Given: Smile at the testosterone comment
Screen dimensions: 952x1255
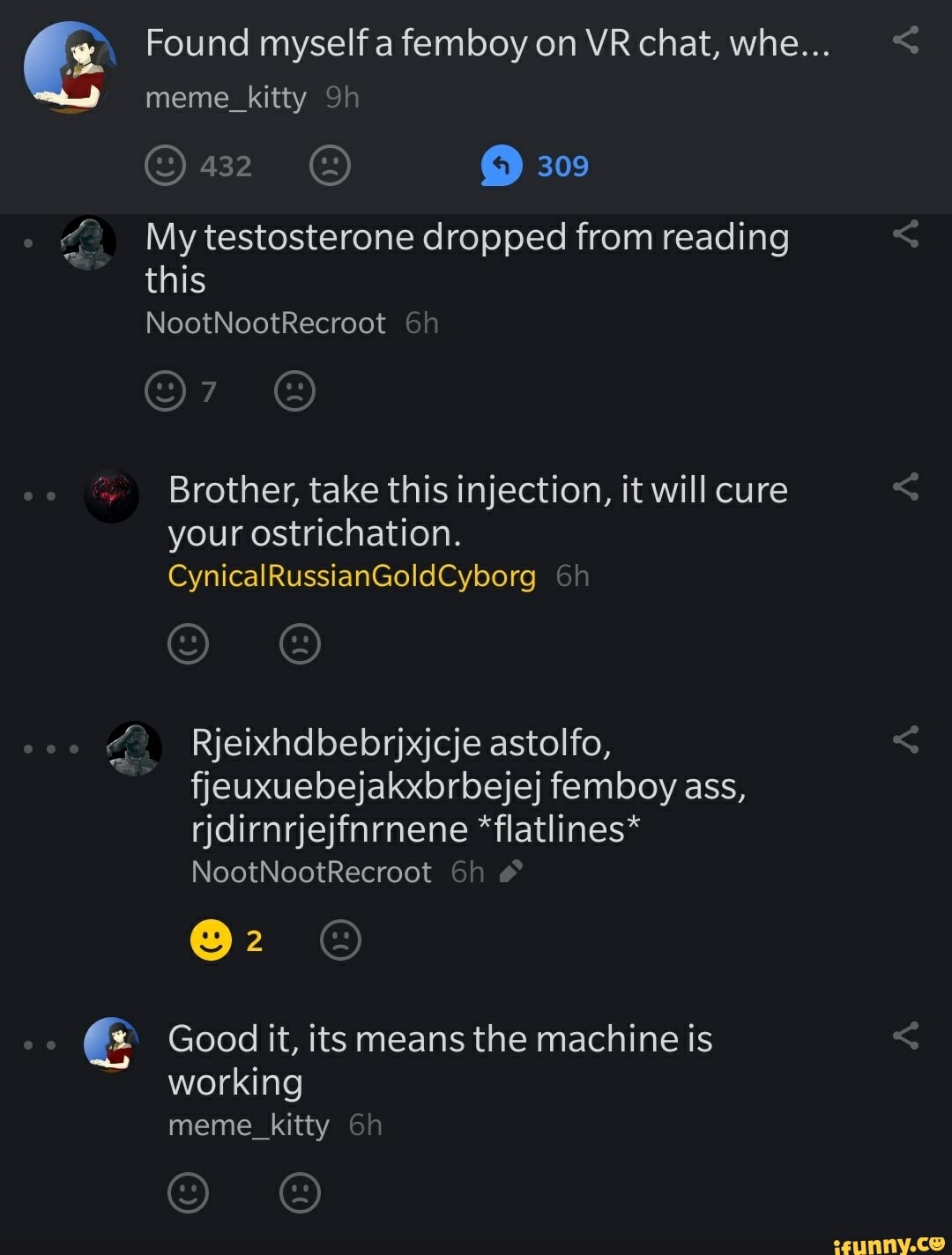Looking at the screenshot, I should [165, 391].
